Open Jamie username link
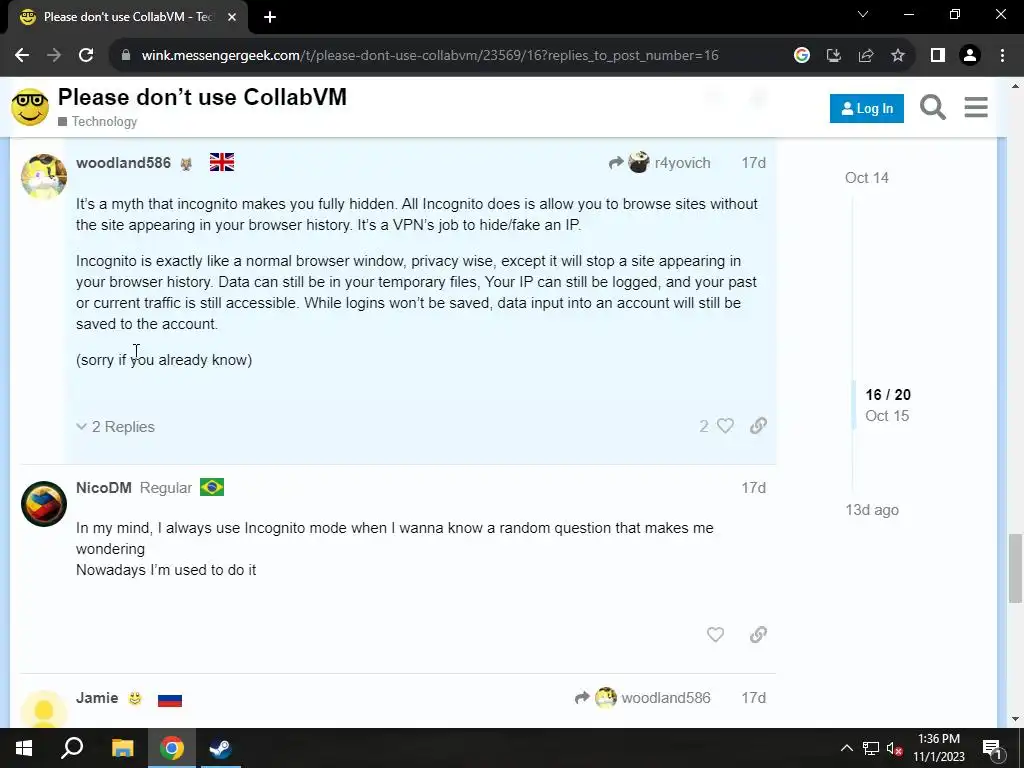Screen dimensions: 1024x768 tap(97, 697)
